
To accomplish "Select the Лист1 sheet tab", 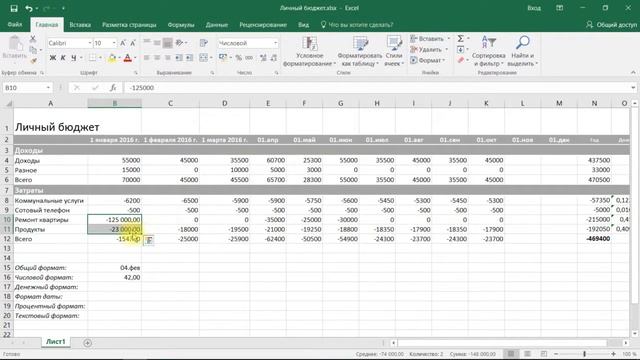I will tap(56, 342).
